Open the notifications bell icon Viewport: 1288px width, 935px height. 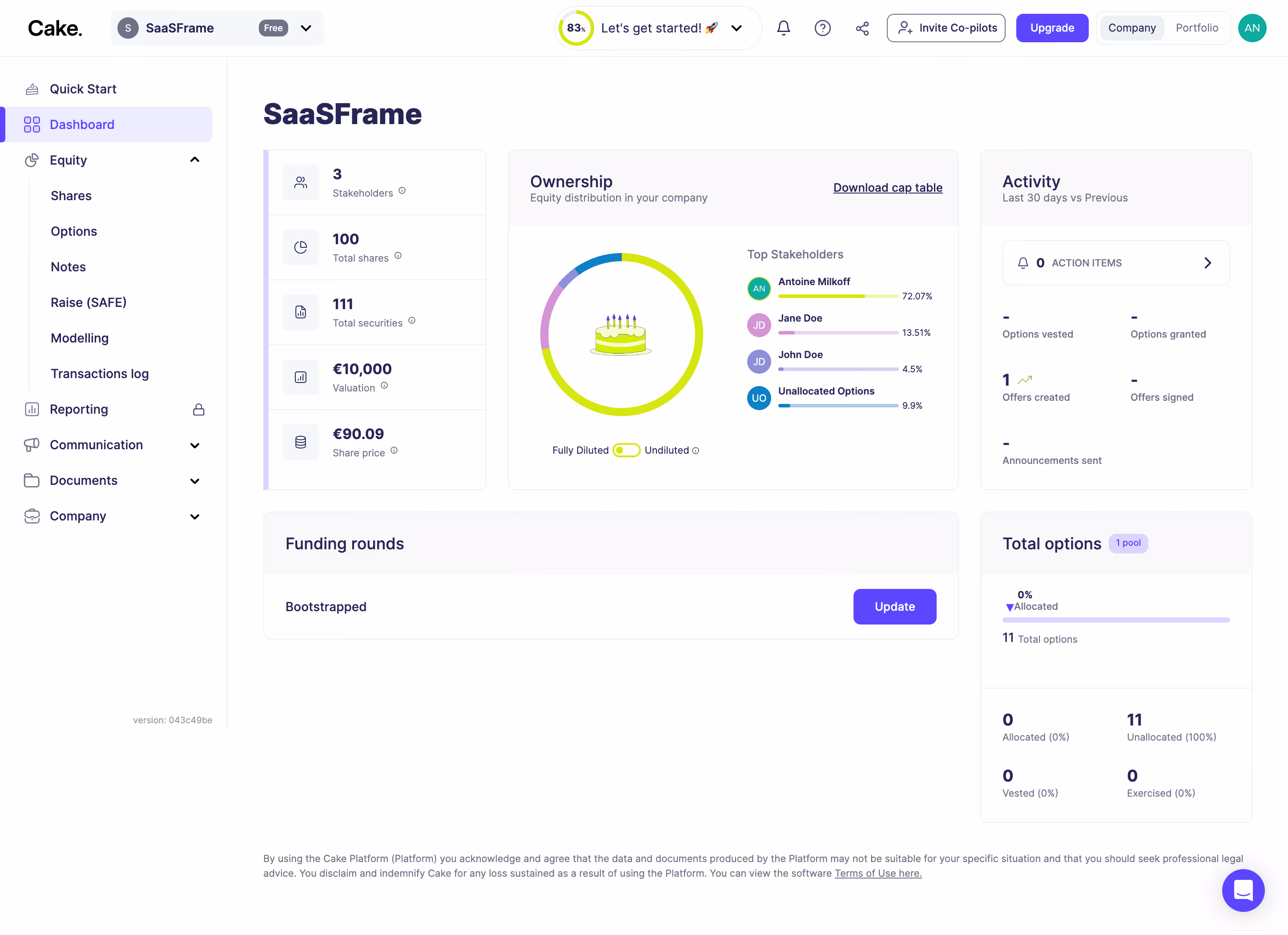point(784,28)
